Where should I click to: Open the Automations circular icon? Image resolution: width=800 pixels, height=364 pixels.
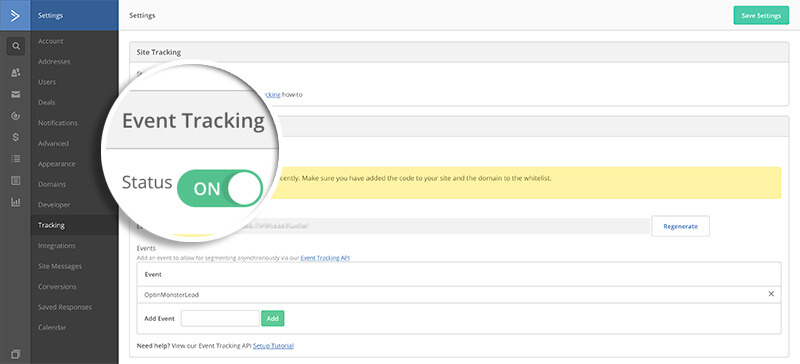coord(16,116)
